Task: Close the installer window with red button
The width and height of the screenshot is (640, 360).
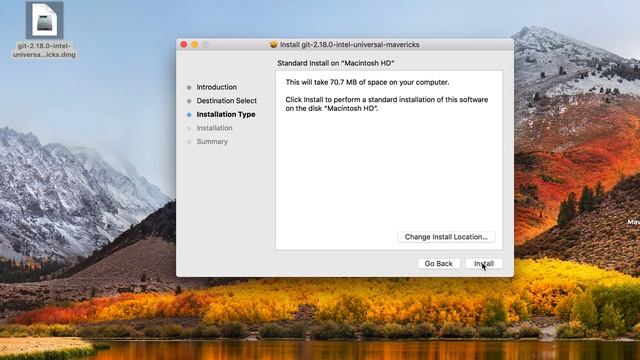Action: pyautogui.click(x=184, y=44)
